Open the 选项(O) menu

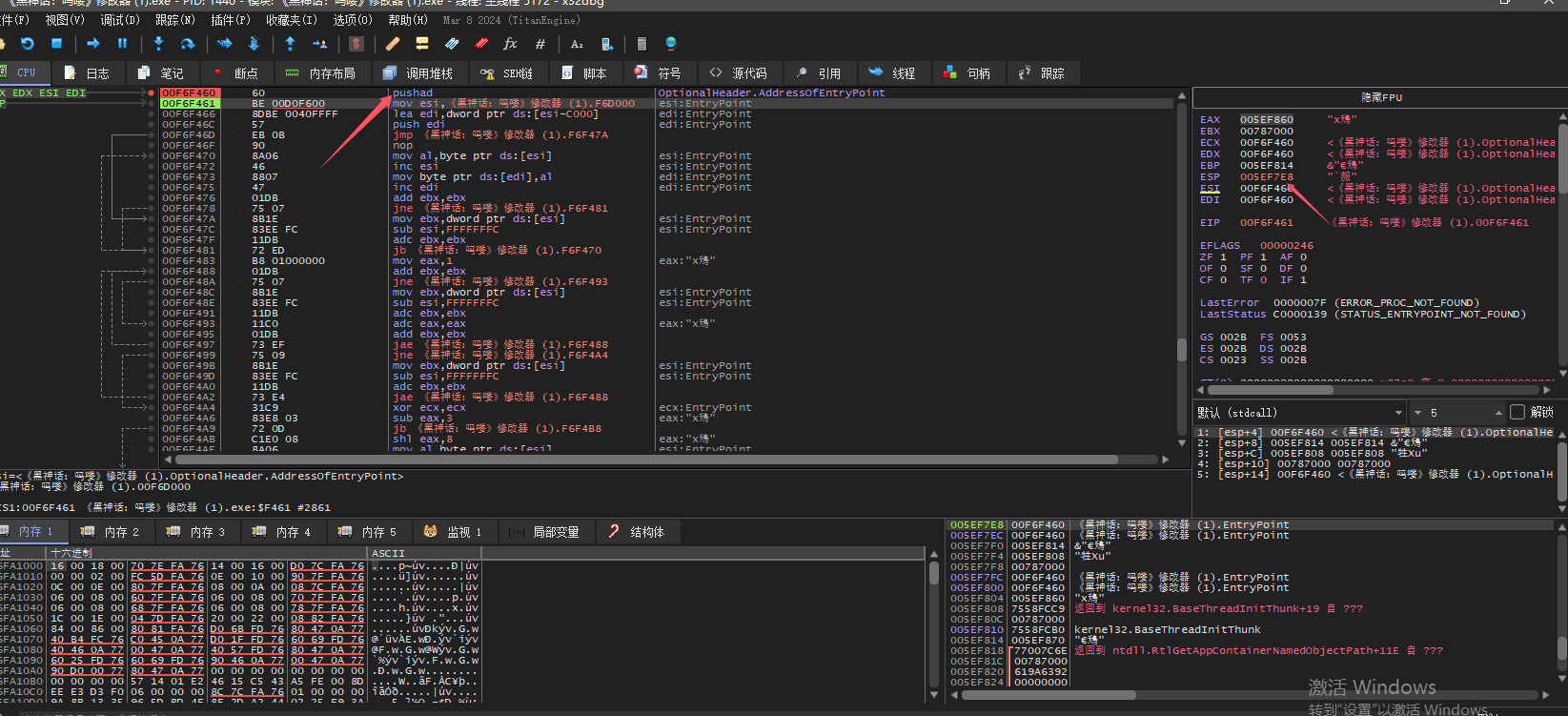click(353, 20)
